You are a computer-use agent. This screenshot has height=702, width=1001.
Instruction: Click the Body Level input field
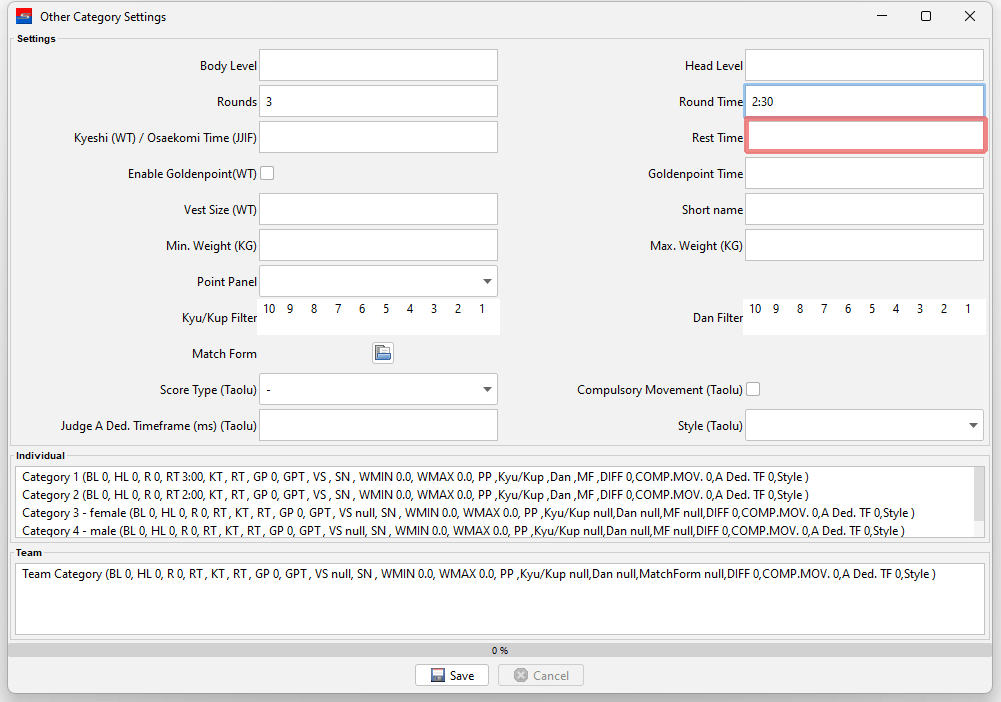coord(378,65)
